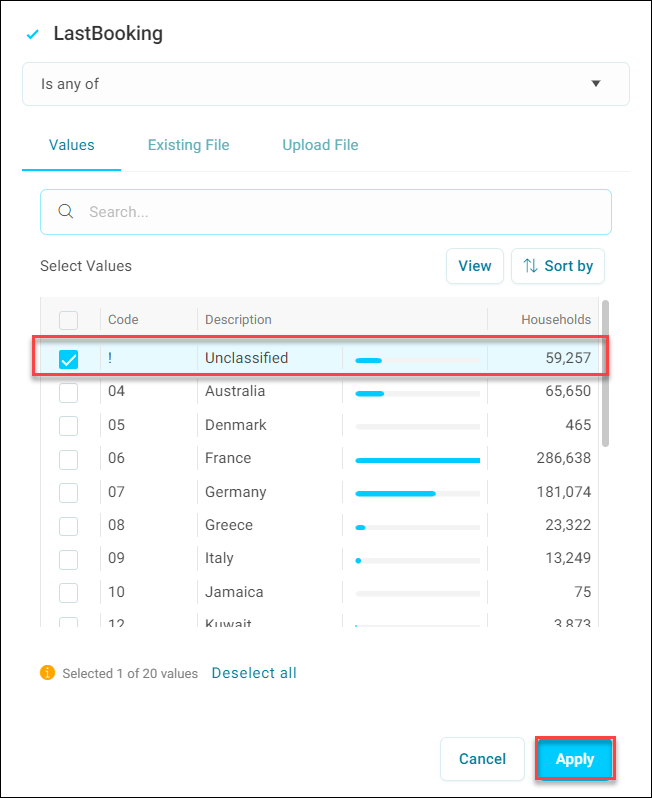Tick the Jamaica checkbox
The image size is (652, 798).
[x=69, y=593]
